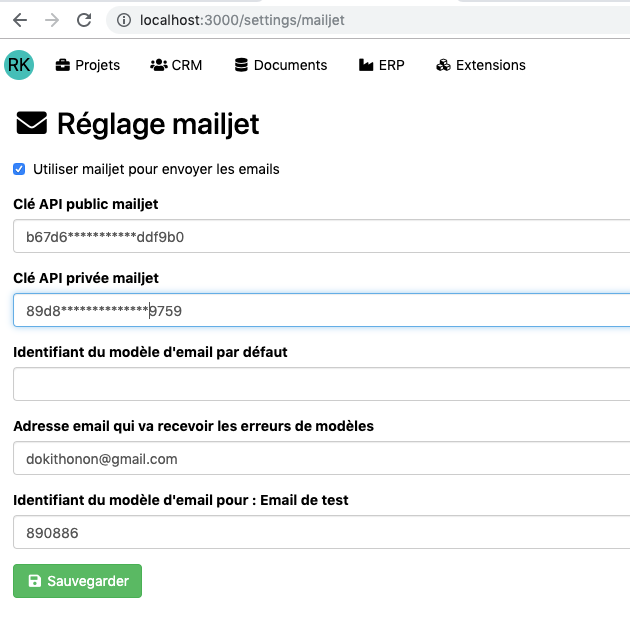The width and height of the screenshot is (630, 638).
Task: Open the Extensions menu
Action: tap(490, 65)
